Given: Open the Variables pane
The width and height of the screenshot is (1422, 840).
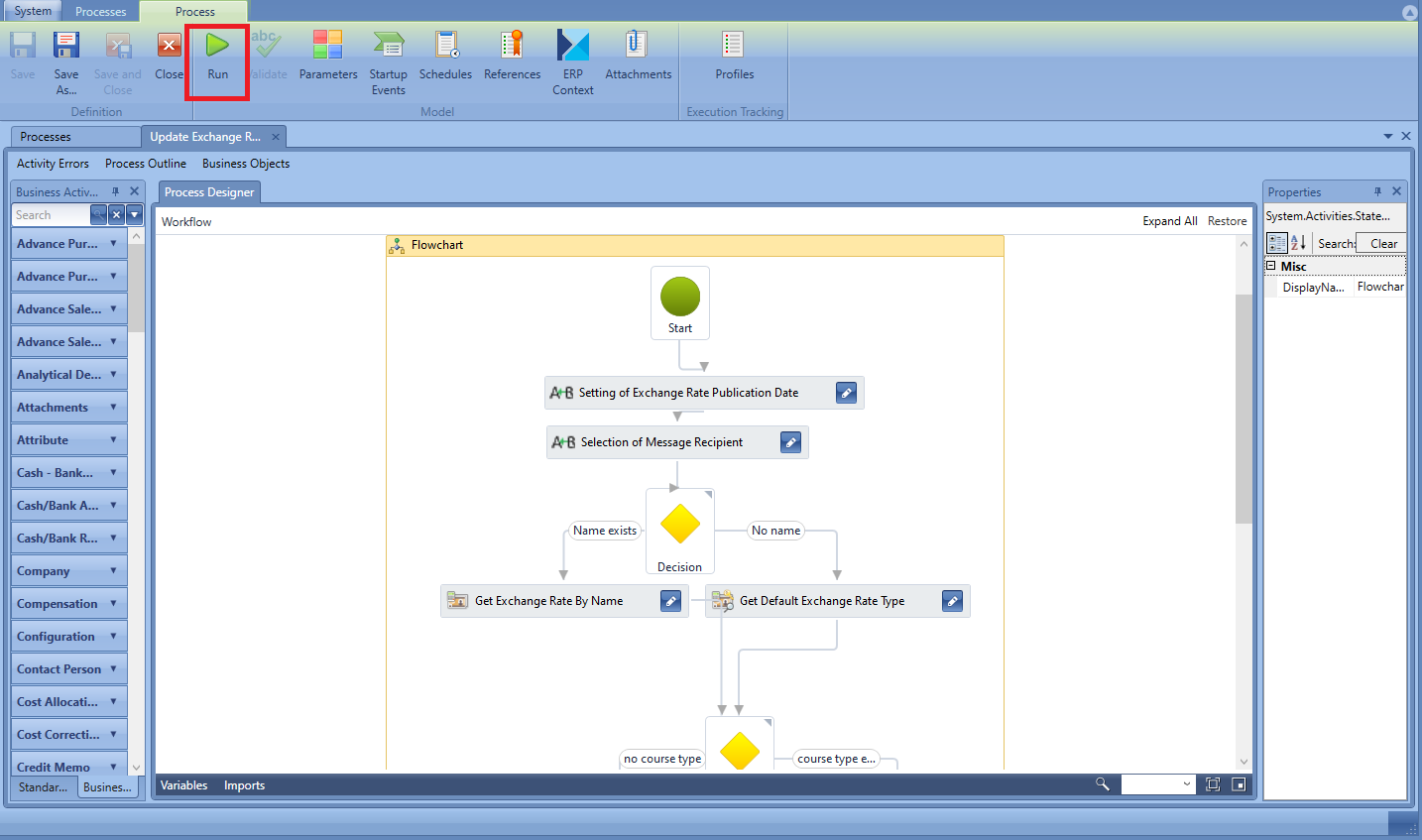Looking at the screenshot, I should [x=184, y=785].
